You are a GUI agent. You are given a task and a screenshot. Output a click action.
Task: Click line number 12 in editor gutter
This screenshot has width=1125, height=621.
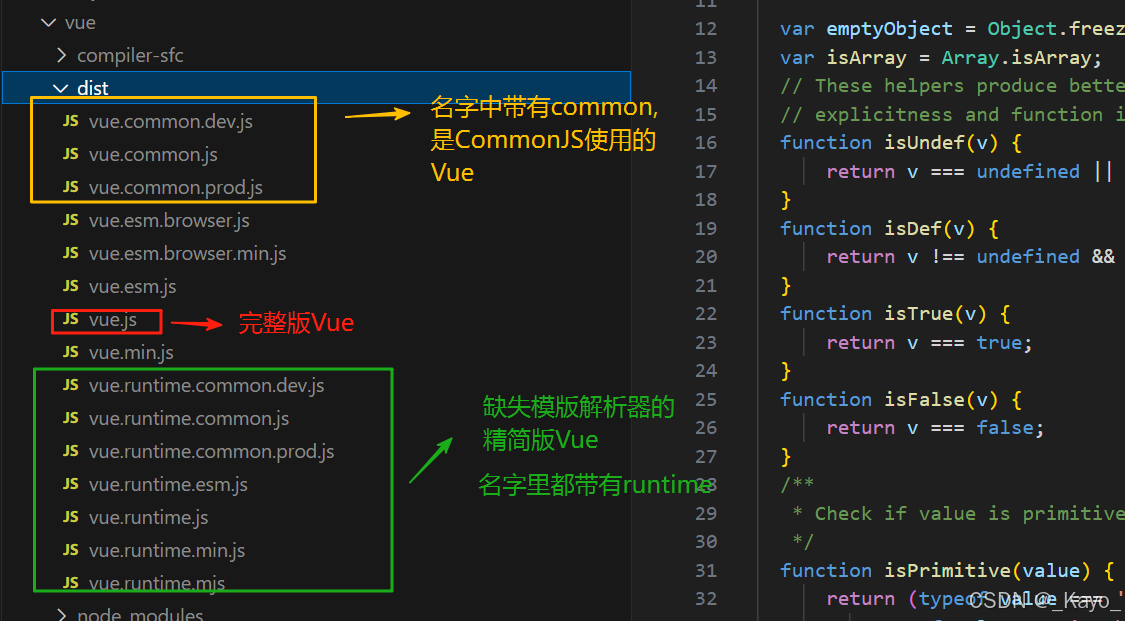[706, 29]
